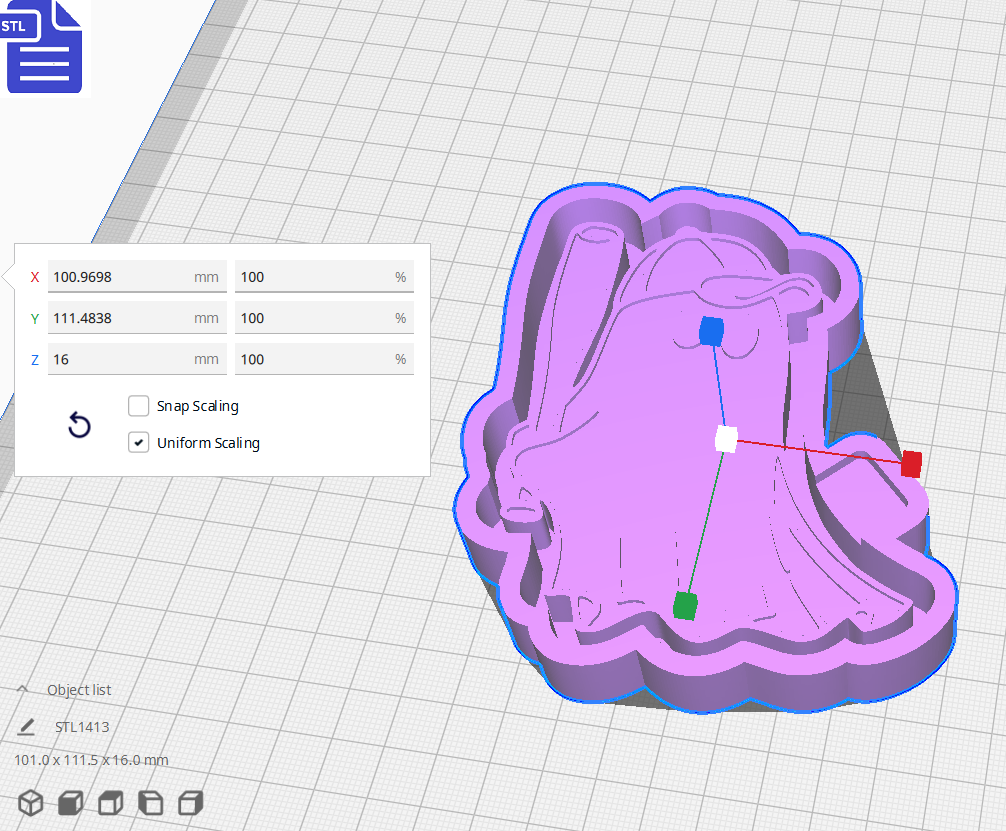
Task: Click the reset scale circular-arrow icon
Action: coord(79,425)
